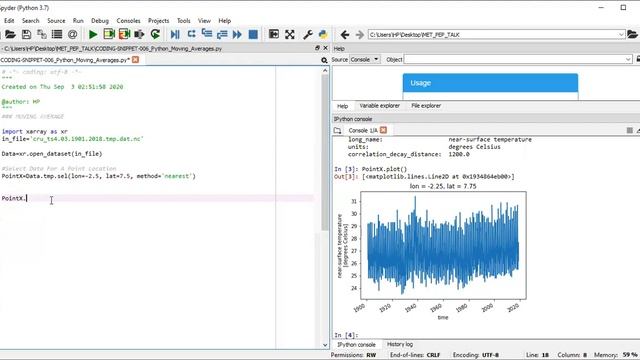Stop debugging with the blue square icon

coord(253,34)
